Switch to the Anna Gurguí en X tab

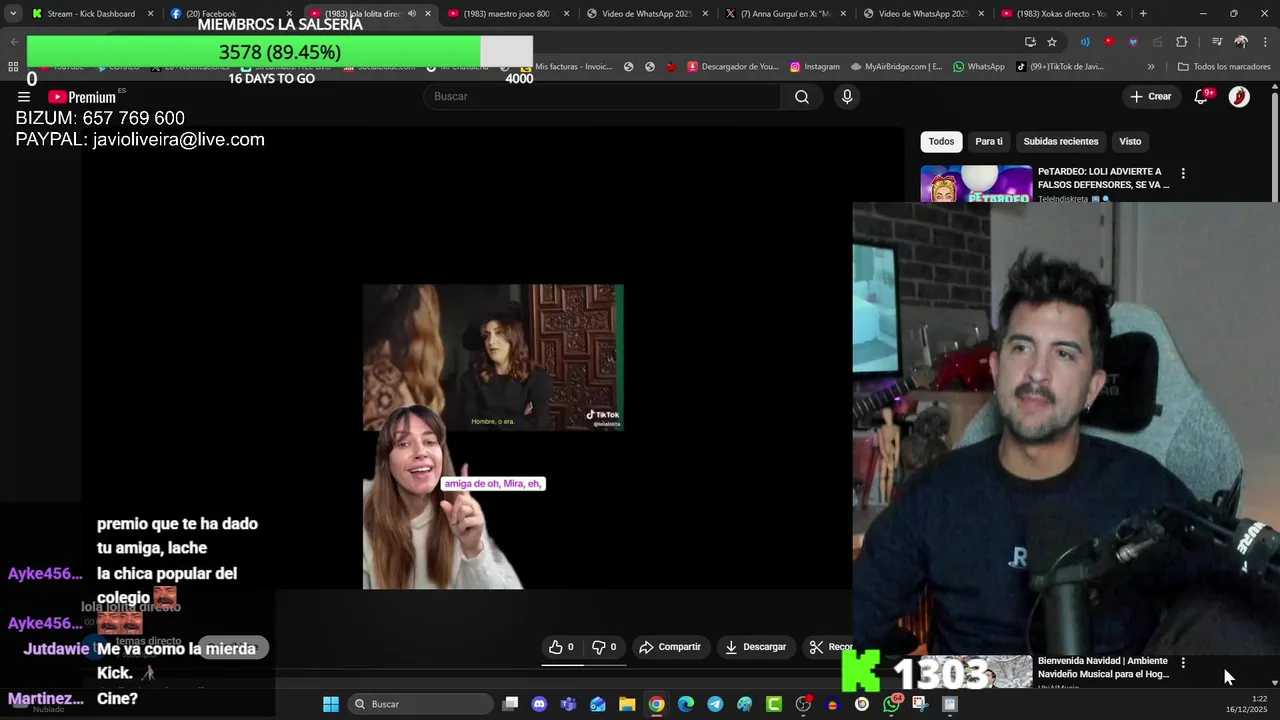[785, 14]
